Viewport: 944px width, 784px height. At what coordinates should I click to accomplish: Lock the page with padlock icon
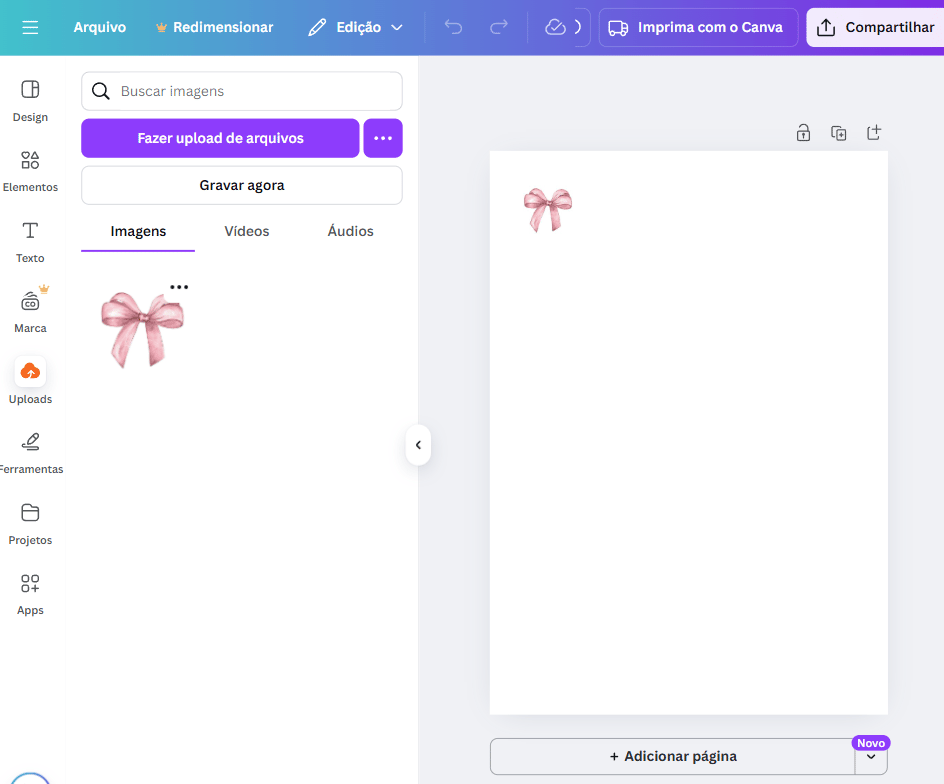[x=803, y=132]
